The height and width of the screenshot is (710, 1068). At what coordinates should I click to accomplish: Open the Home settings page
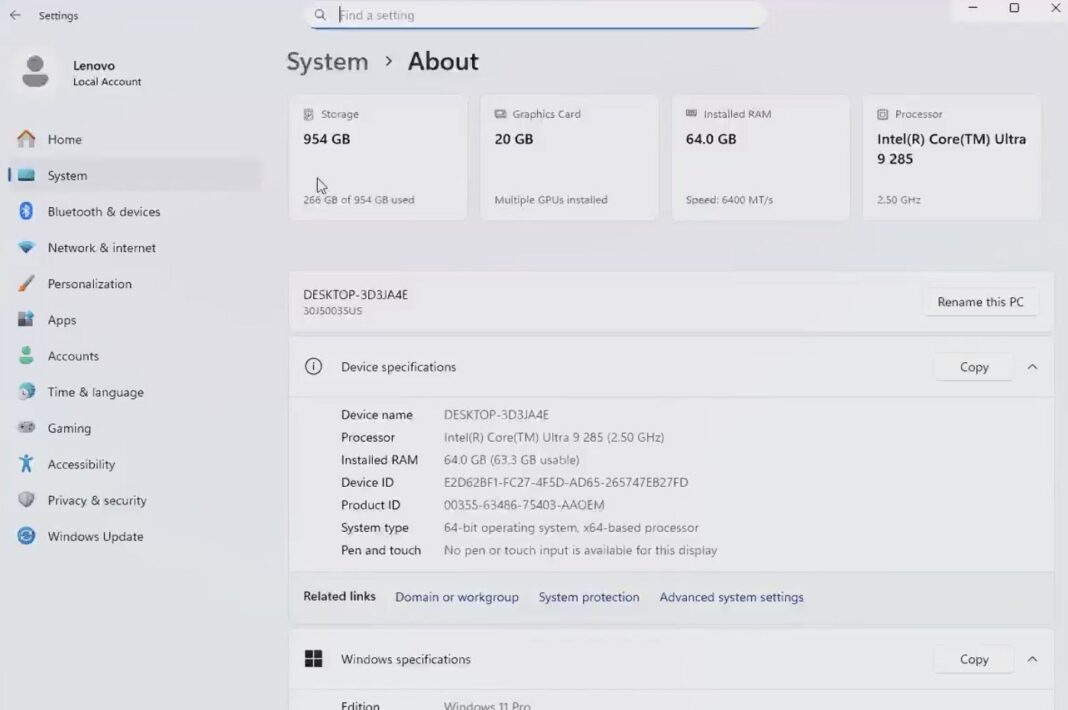click(x=134, y=139)
